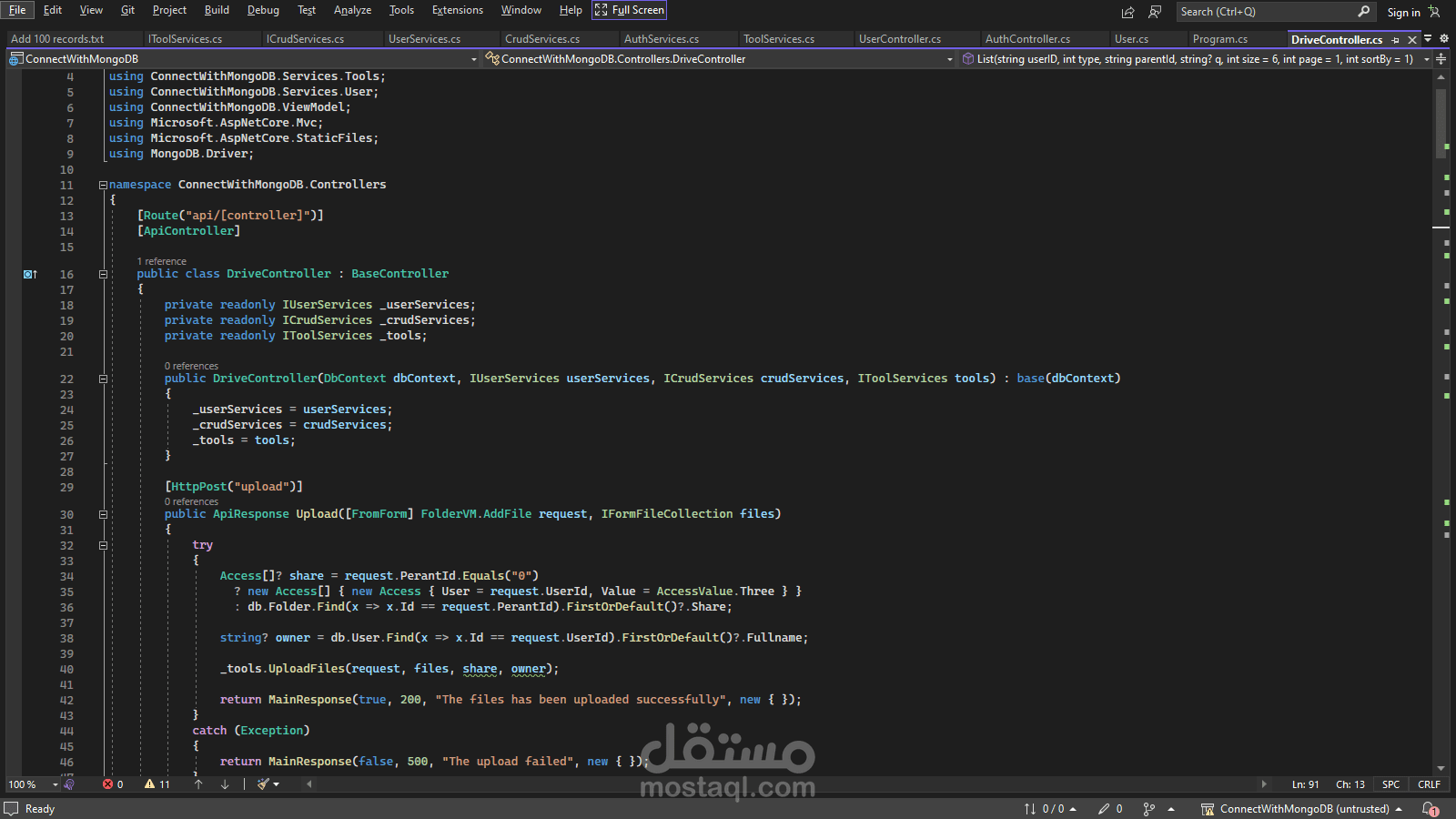The image size is (1456, 819).
Task: Go to next issue with down arrow
Action: tap(225, 784)
